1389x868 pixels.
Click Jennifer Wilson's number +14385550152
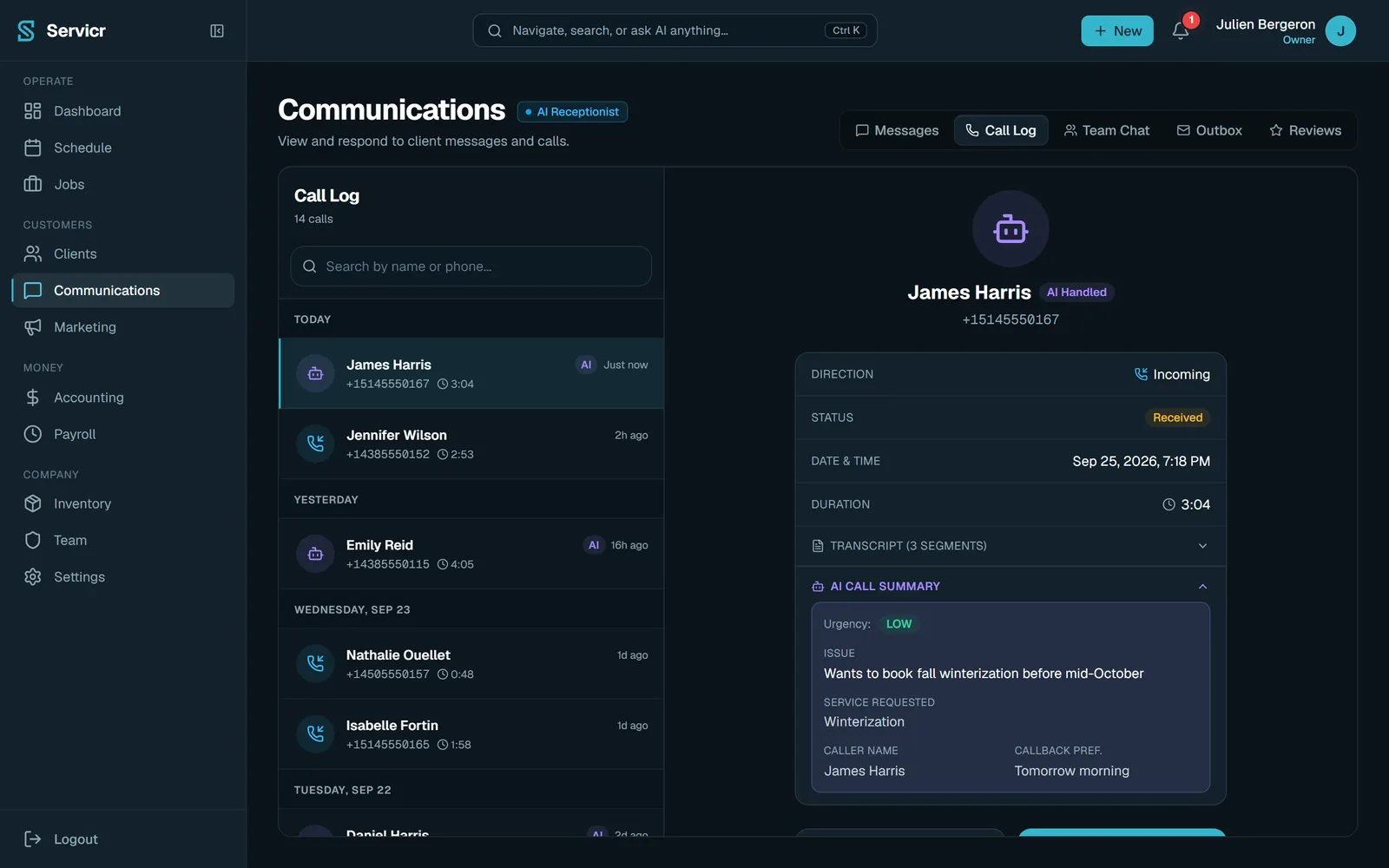(x=387, y=454)
